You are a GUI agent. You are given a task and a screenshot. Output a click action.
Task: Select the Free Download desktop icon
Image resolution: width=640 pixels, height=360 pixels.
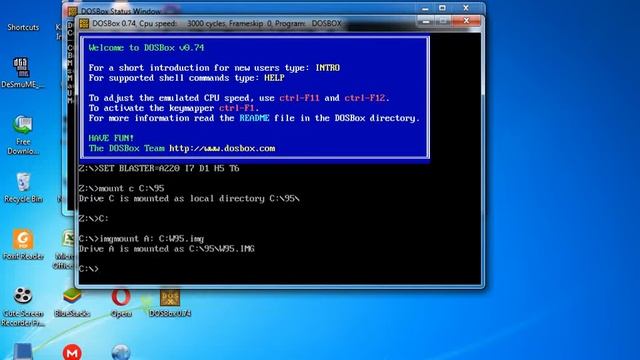click(23, 135)
